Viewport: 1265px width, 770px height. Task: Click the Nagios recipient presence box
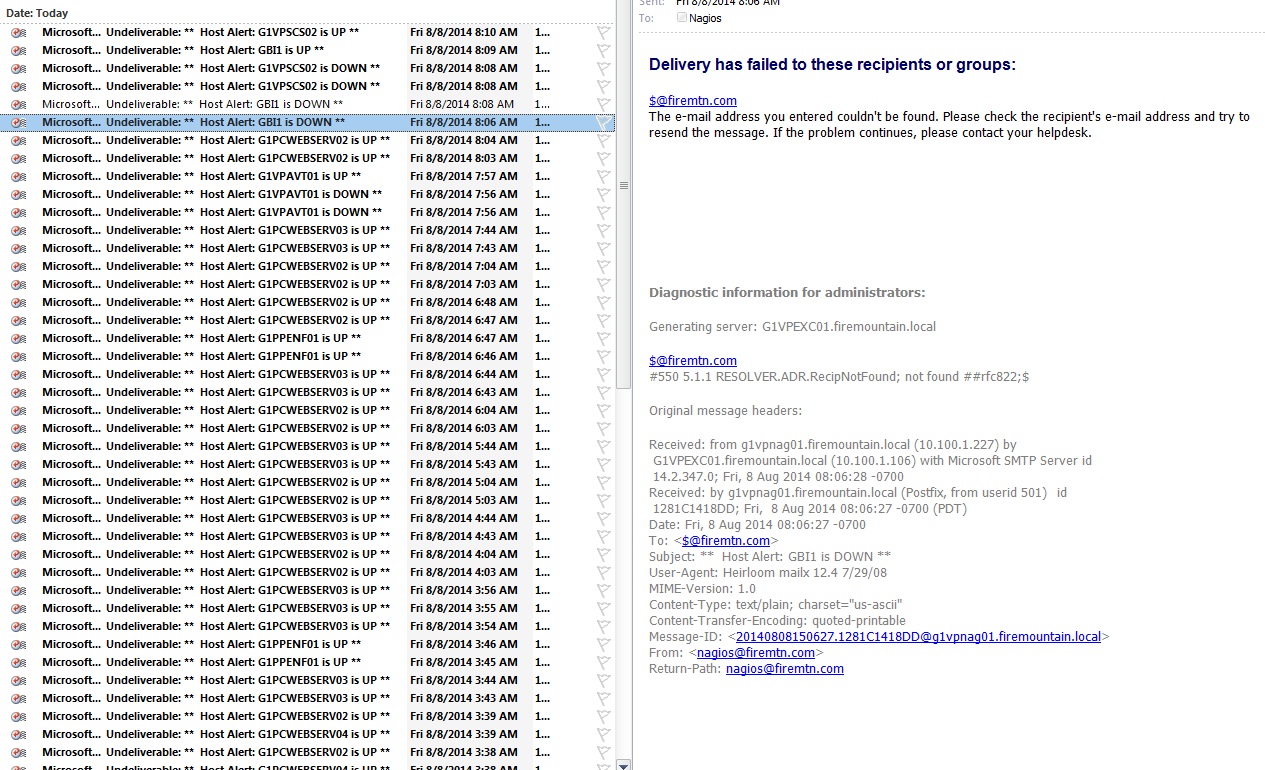click(x=682, y=18)
